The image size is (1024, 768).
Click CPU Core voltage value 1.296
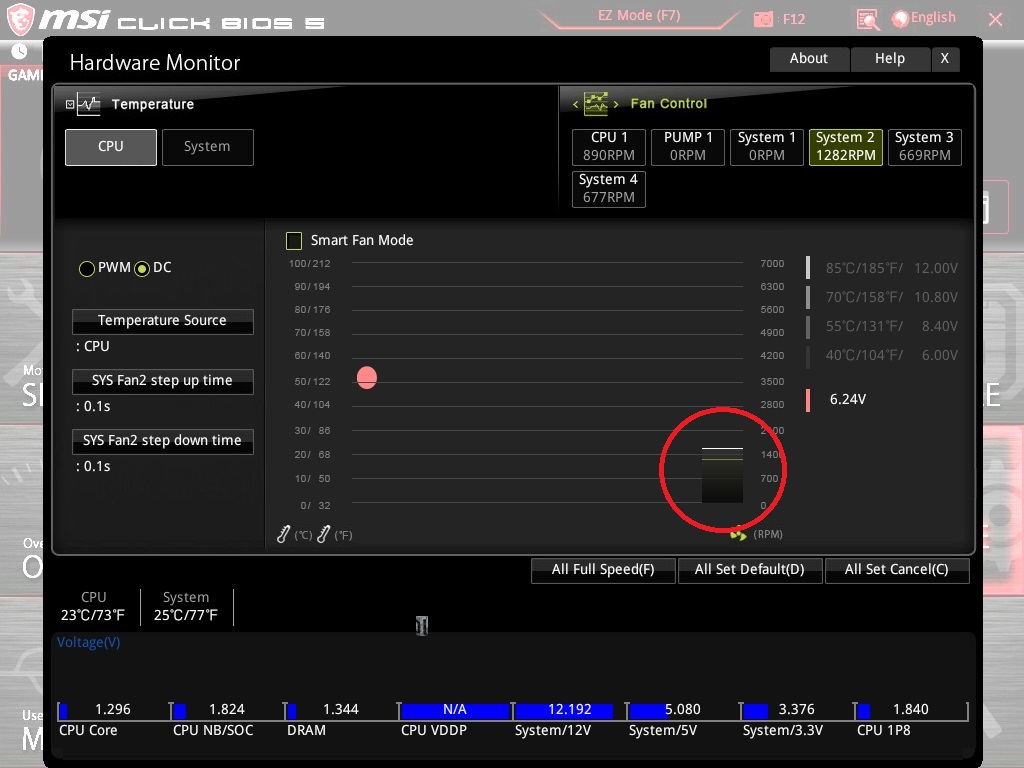tap(113, 710)
